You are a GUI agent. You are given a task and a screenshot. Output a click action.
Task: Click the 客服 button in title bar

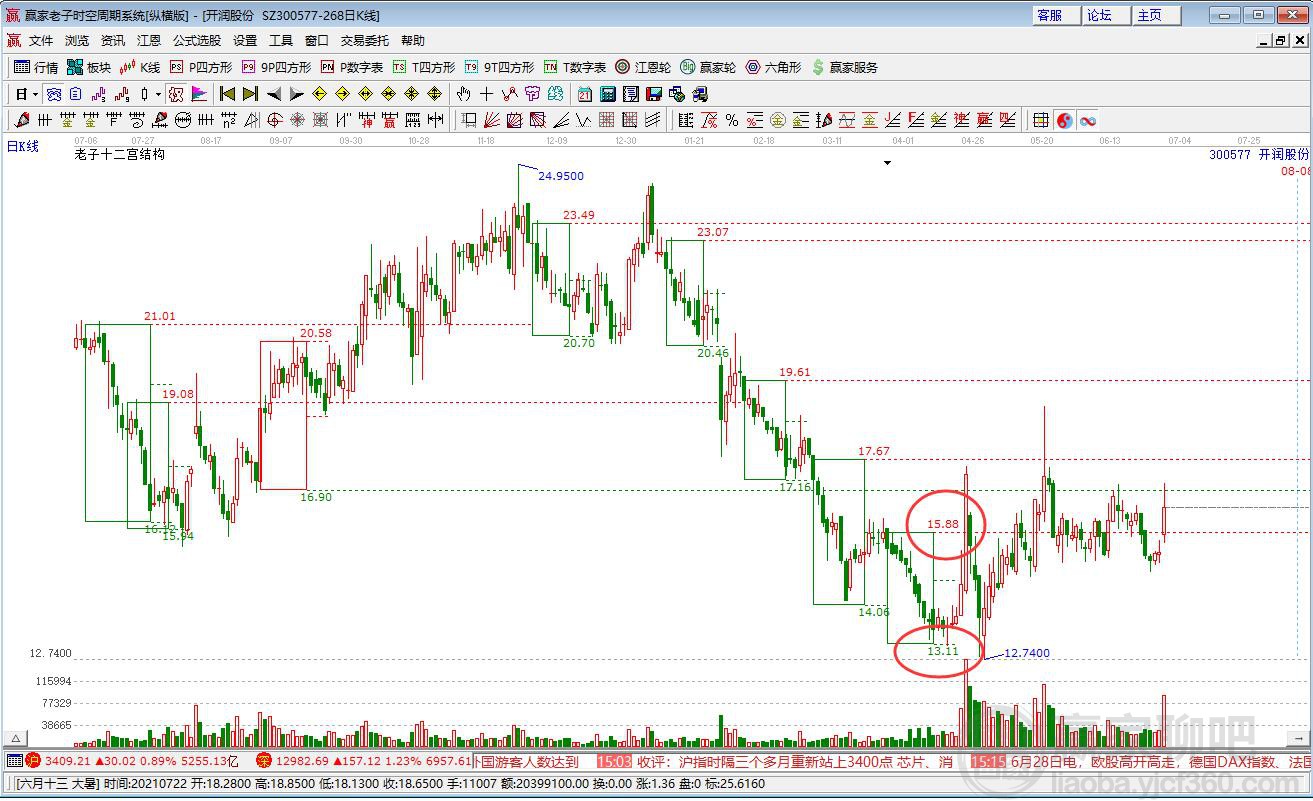pos(1056,15)
